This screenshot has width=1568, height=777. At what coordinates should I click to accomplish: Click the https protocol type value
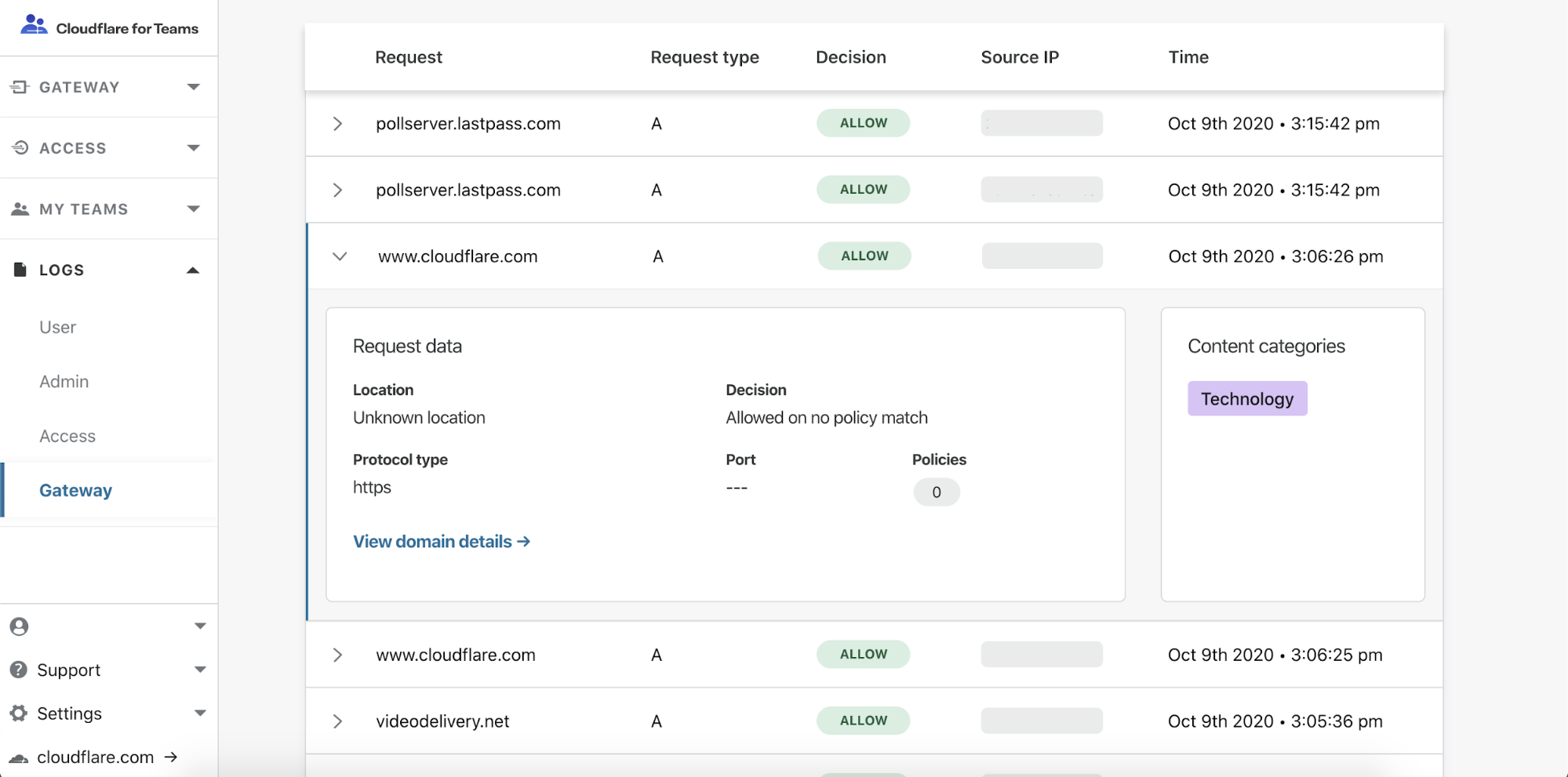(372, 488)
